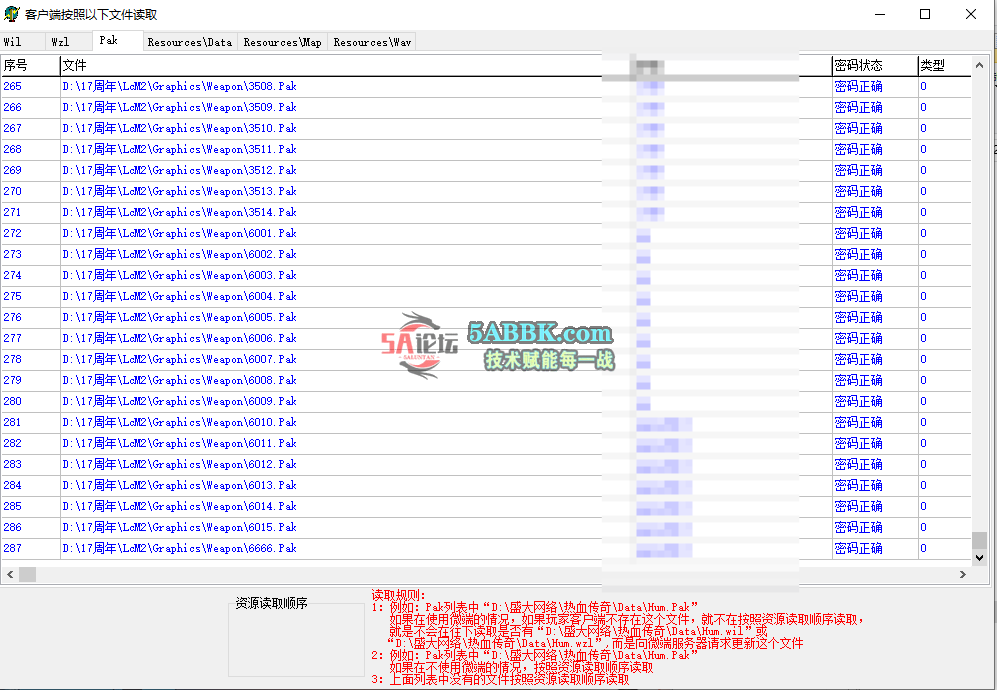Select row with Weapon\3512.Pak
The width and height of the screenshot is (997, 690).
486,170
